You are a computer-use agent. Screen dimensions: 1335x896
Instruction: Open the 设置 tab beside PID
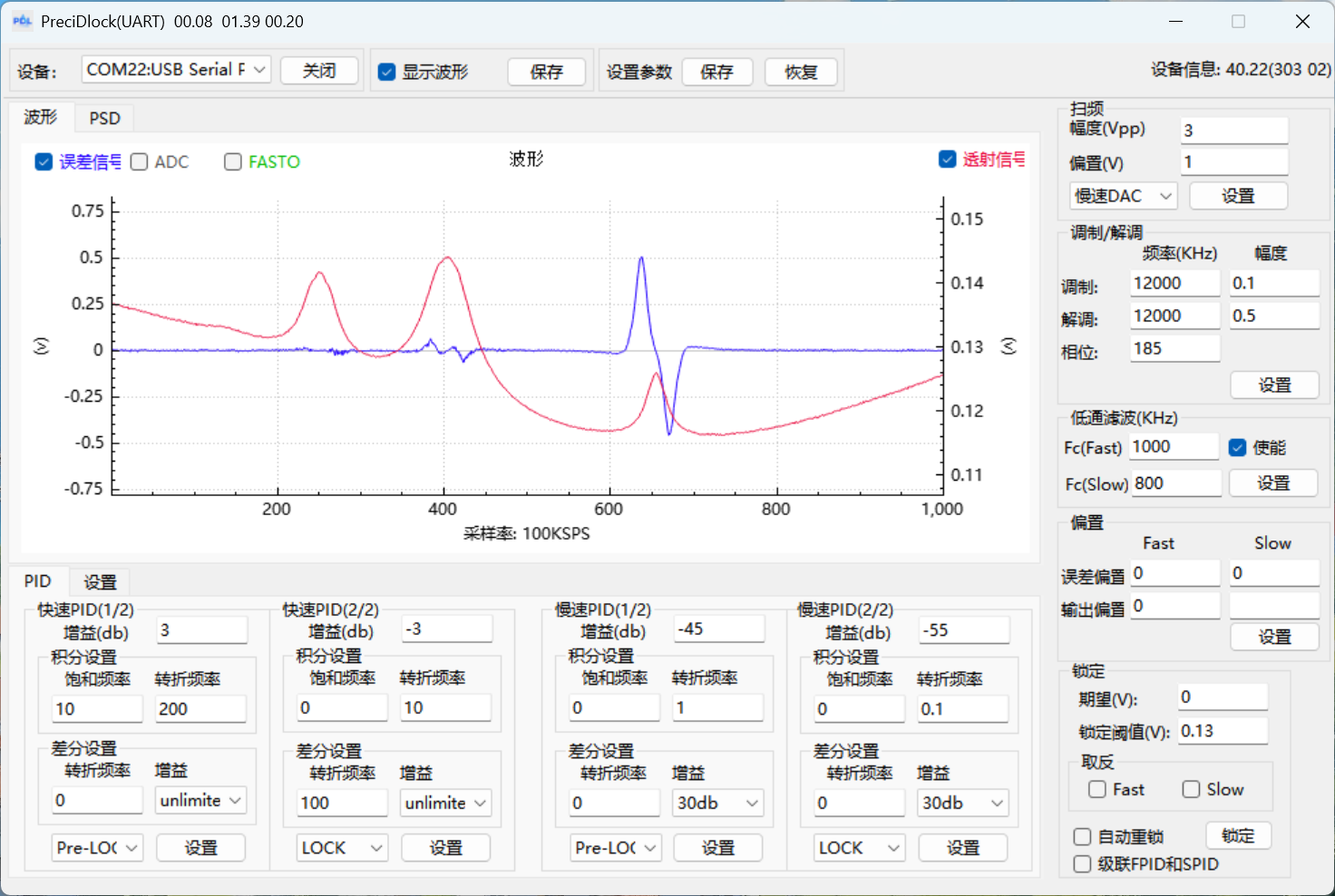(100, 581)
